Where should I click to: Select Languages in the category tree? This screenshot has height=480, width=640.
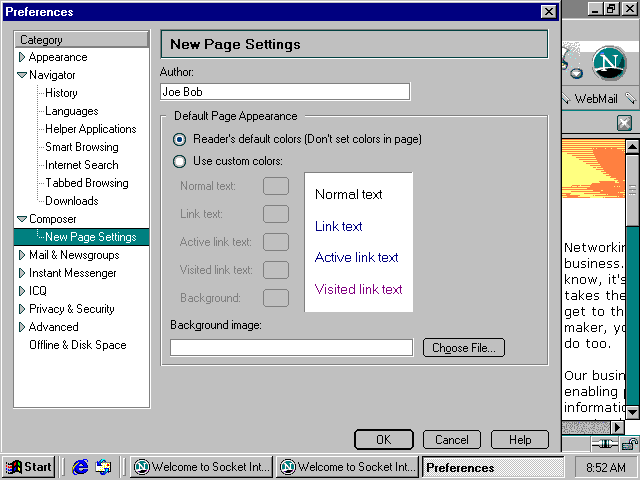(72, 111)
